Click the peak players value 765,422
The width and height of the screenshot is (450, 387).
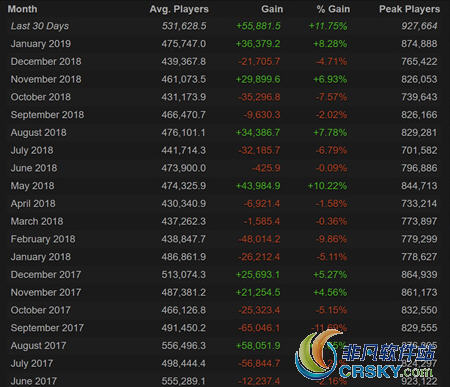coord(419,61)
